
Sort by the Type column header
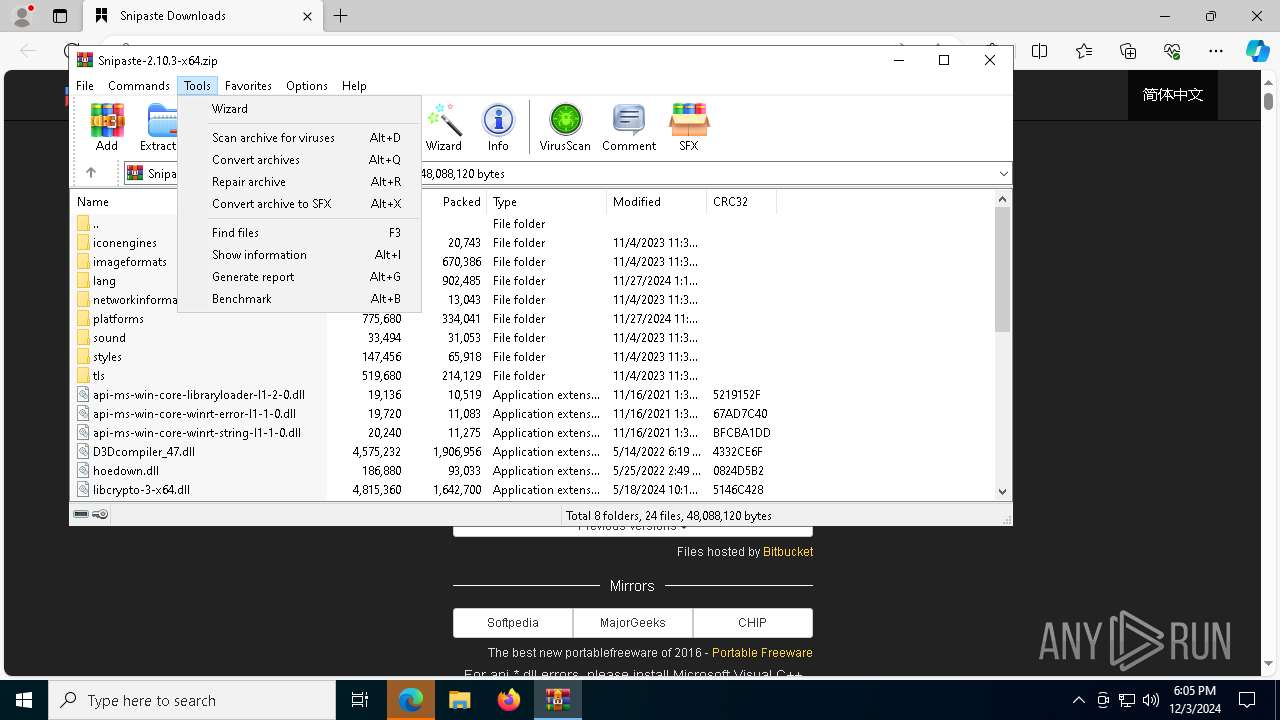(546, 202)
